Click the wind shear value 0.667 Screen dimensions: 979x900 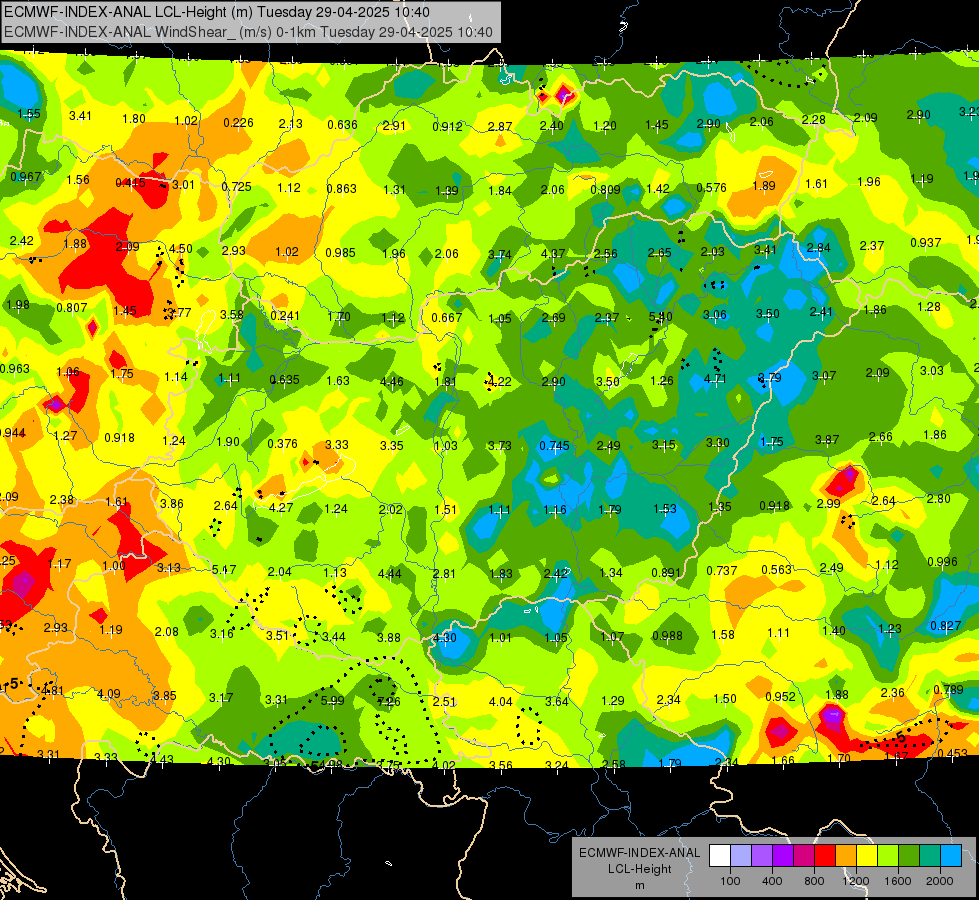tap(446, 318)
